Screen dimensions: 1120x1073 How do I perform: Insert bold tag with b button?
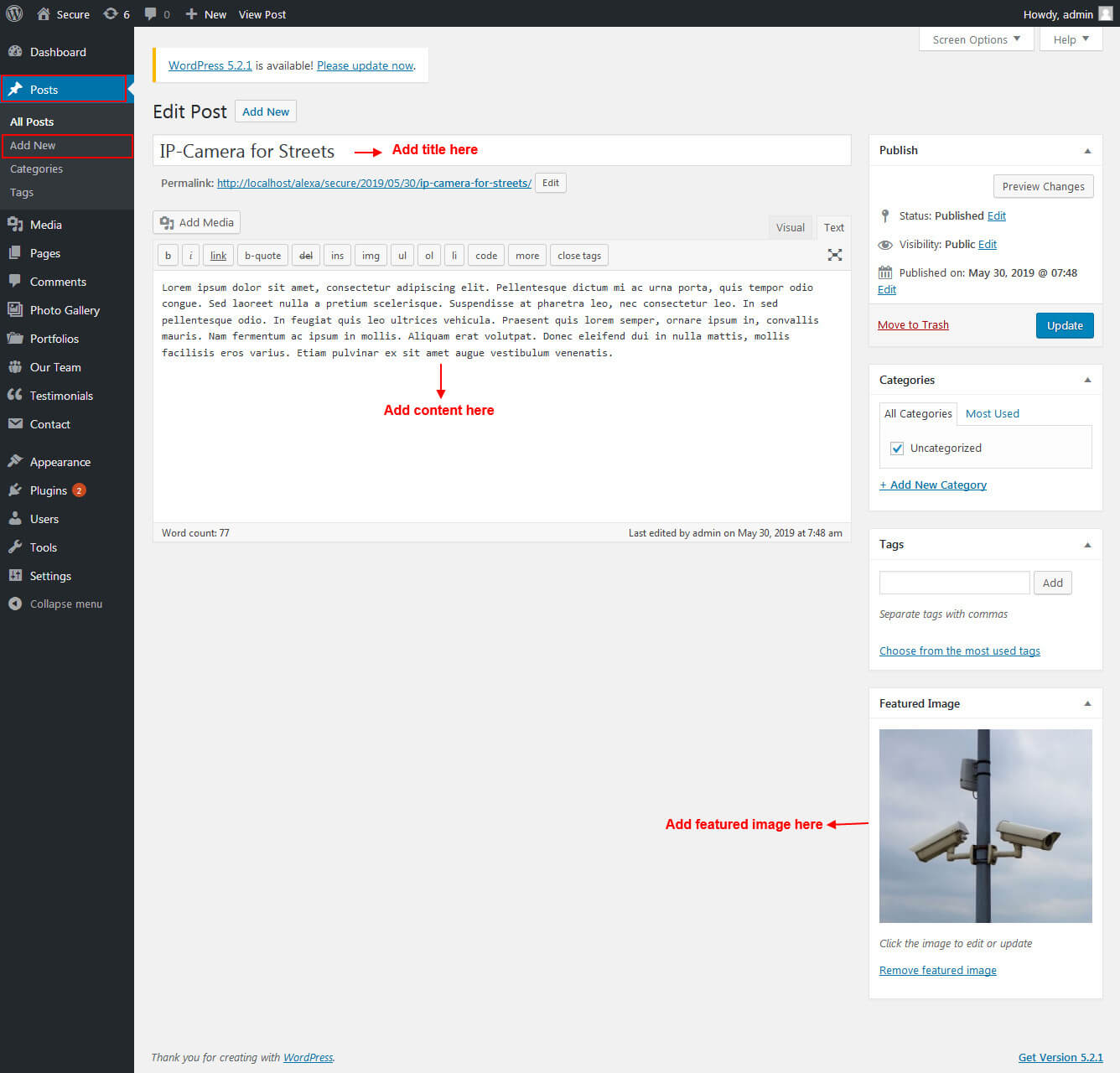tap(168, 256)
